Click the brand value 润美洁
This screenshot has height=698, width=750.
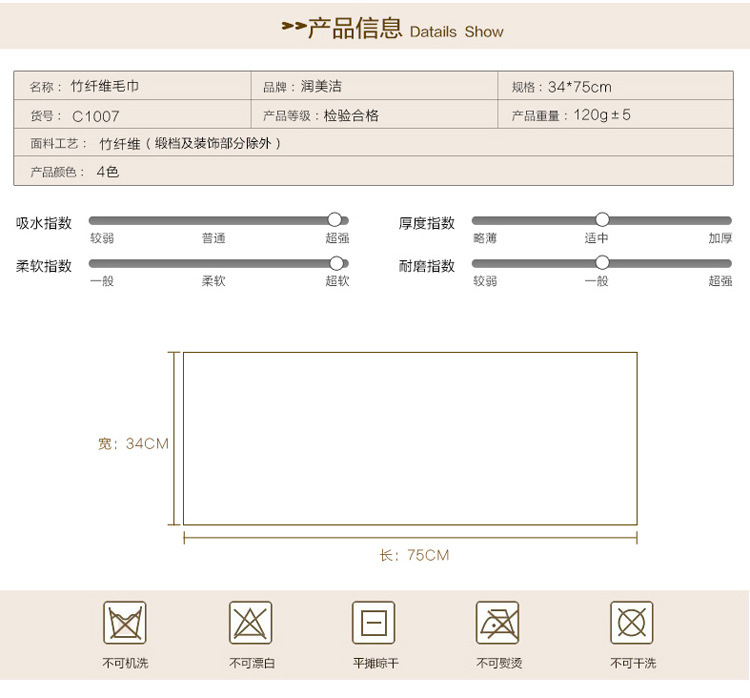(321, 87)
